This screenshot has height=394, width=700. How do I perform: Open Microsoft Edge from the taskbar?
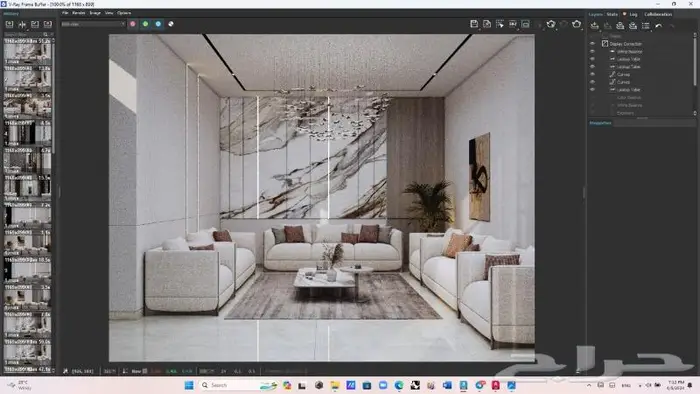click(399, 385)
